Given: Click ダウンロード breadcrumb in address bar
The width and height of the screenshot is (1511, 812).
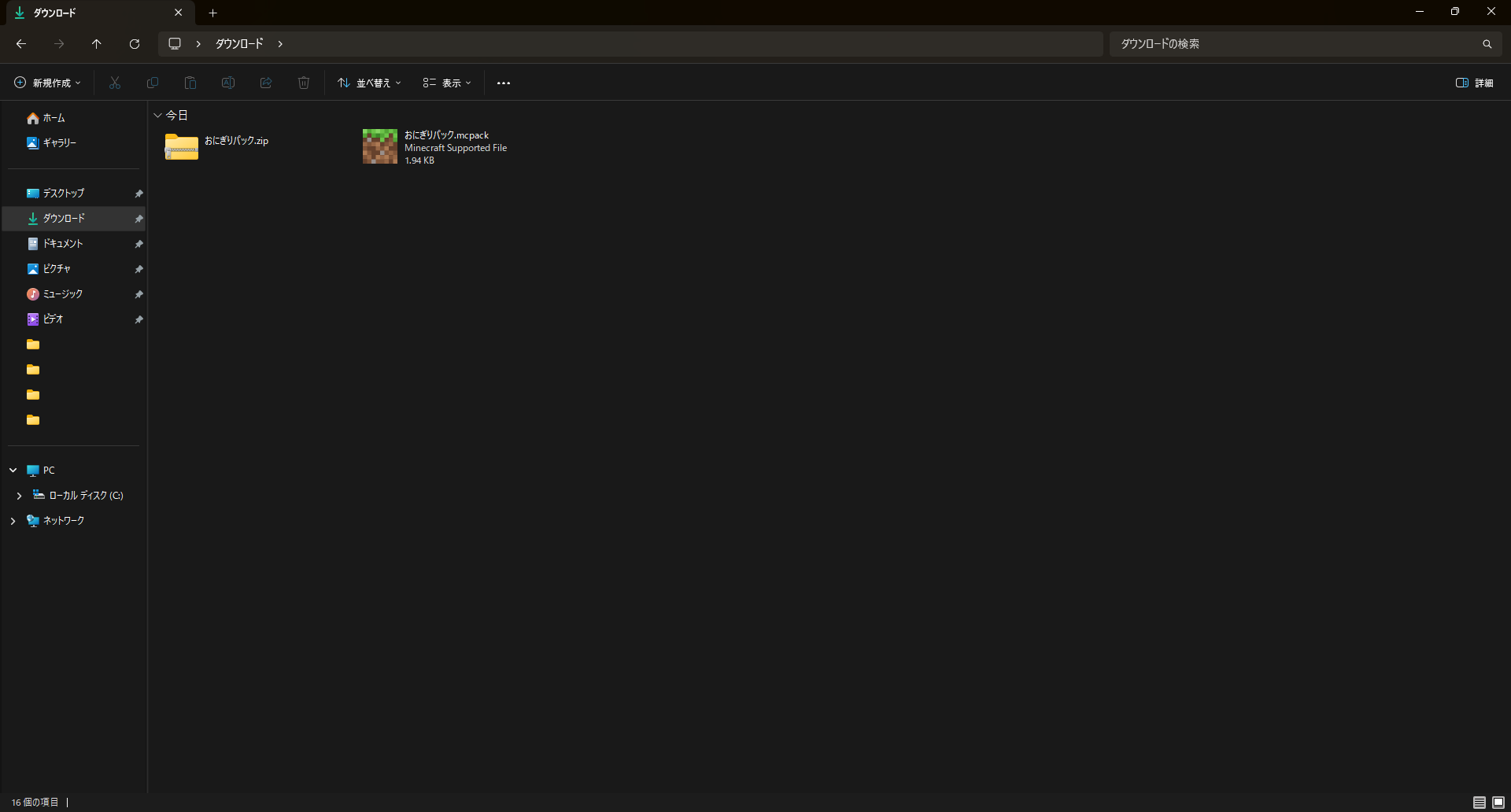Looking at the screenshot, I should 239,44.
